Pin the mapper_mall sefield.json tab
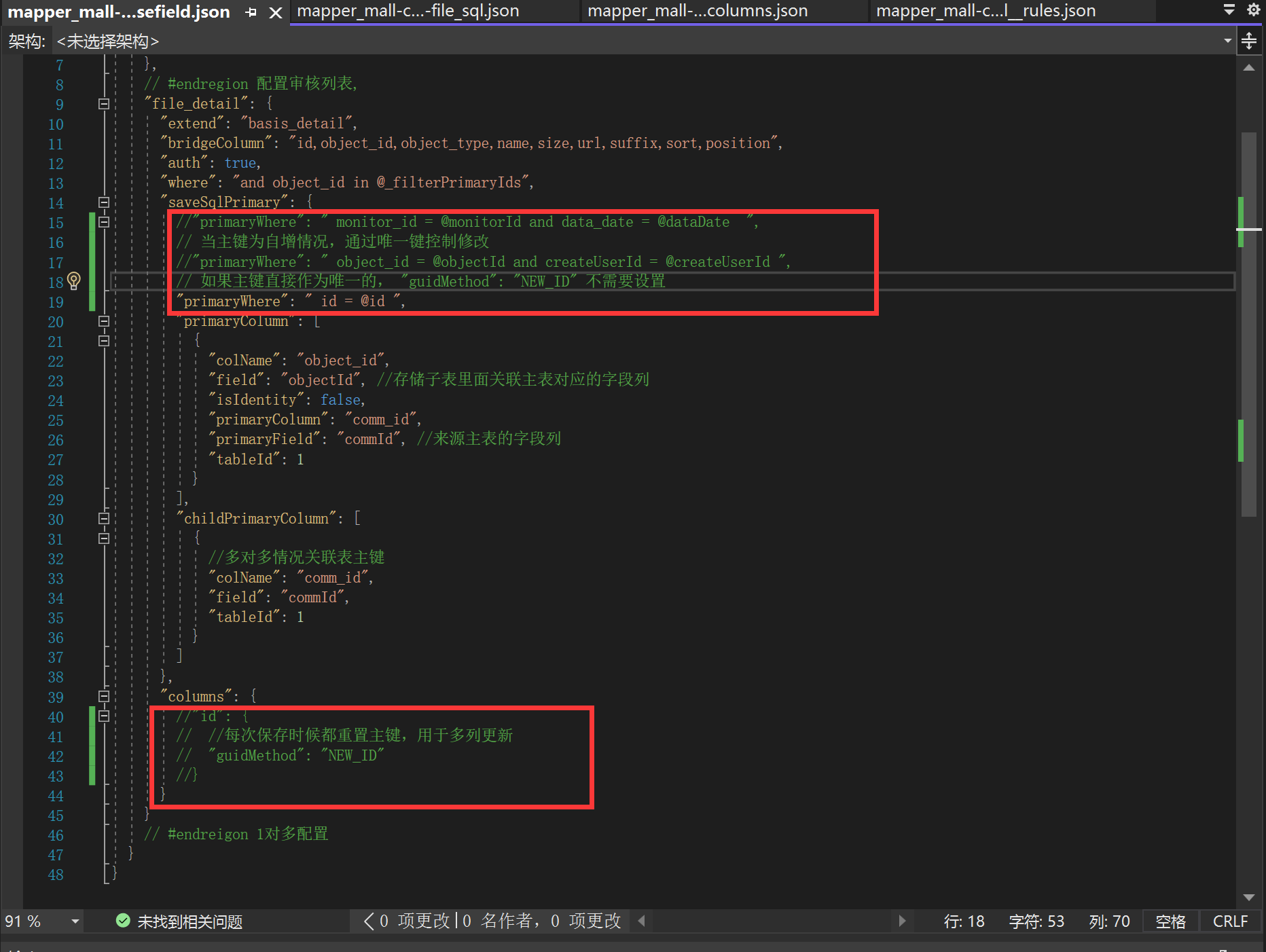1266x952 pixels. coord(251,12)
